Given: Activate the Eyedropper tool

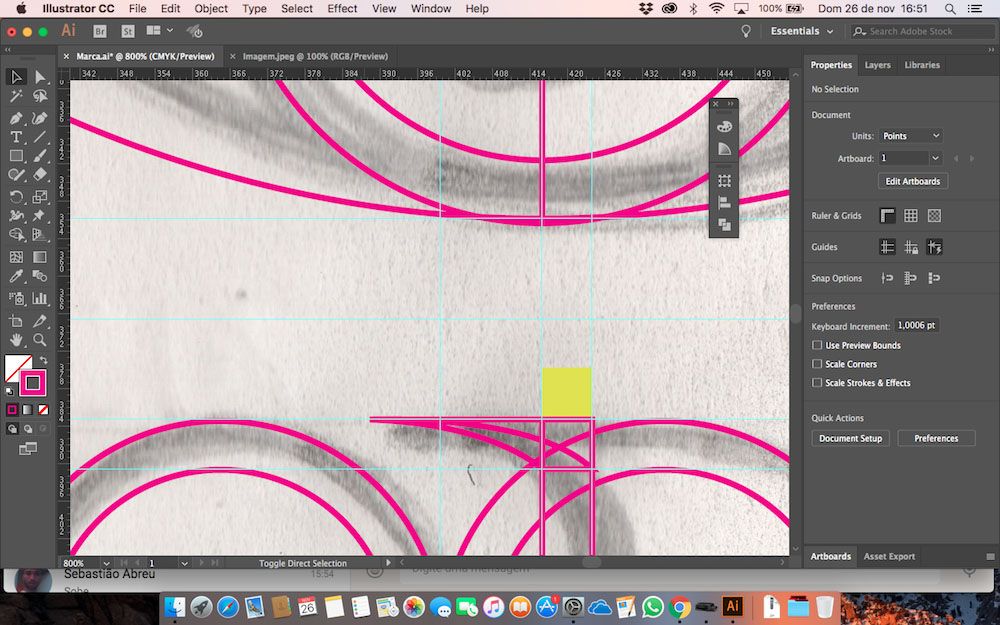Looking at the screenshot, I should tap(16, 277).
